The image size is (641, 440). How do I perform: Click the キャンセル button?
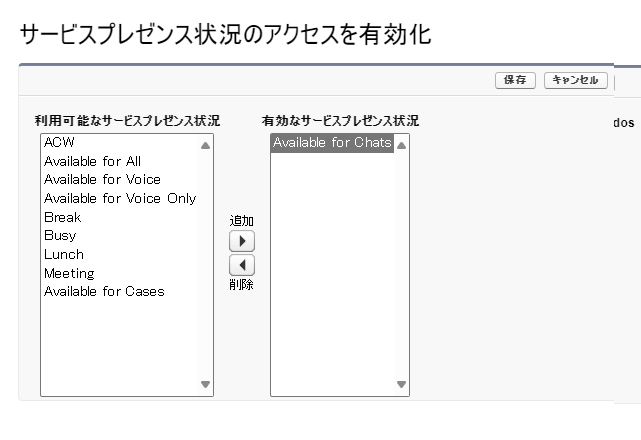[x=576, y=80]
